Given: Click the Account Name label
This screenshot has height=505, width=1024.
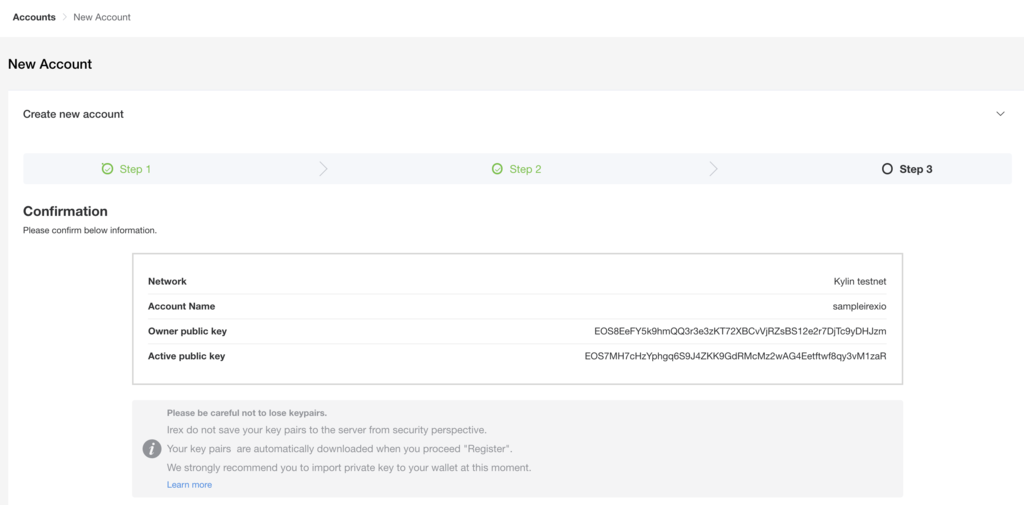Looking at the screenshot, I should [x=182, y=306].
